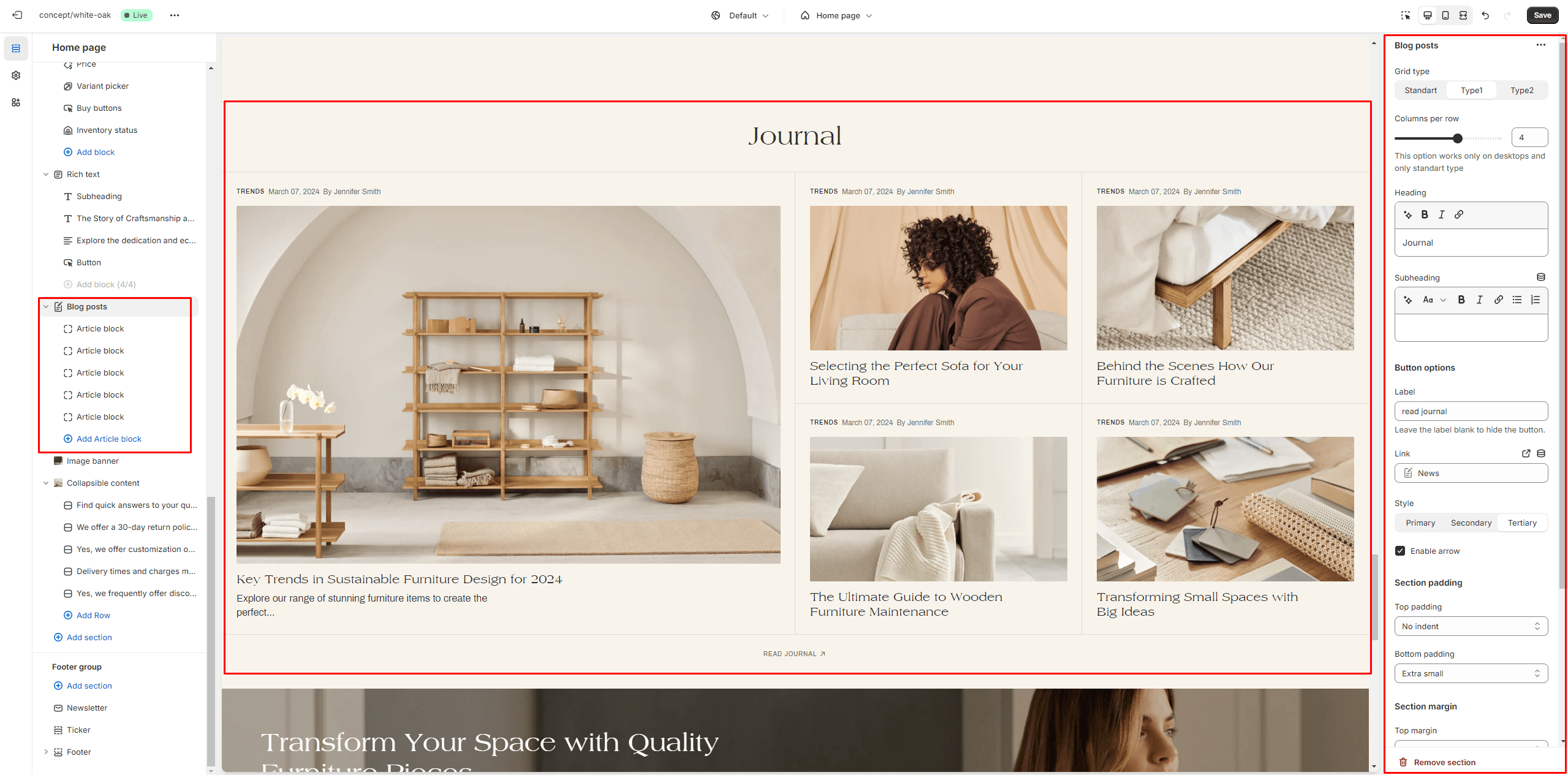Screen dimensions: 1568x775
Task: Open the Top padding dropdown
Action: (1471, 626)
